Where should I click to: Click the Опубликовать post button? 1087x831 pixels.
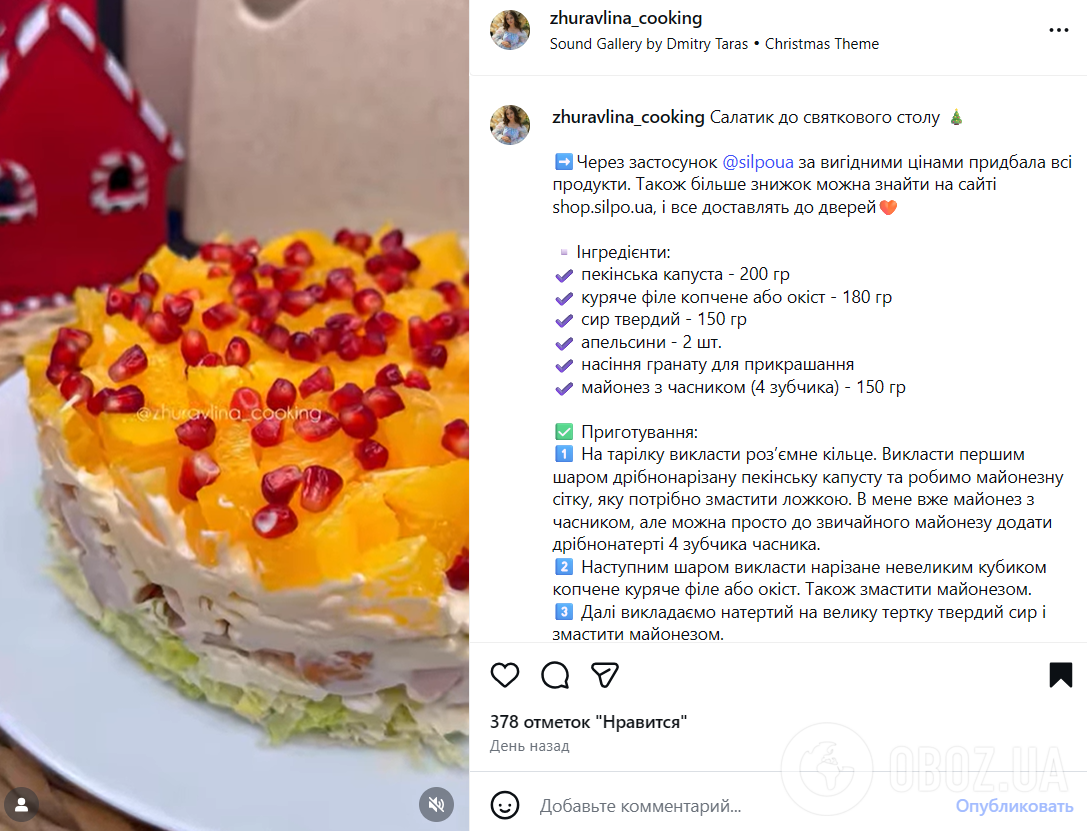click(1014, 806)
